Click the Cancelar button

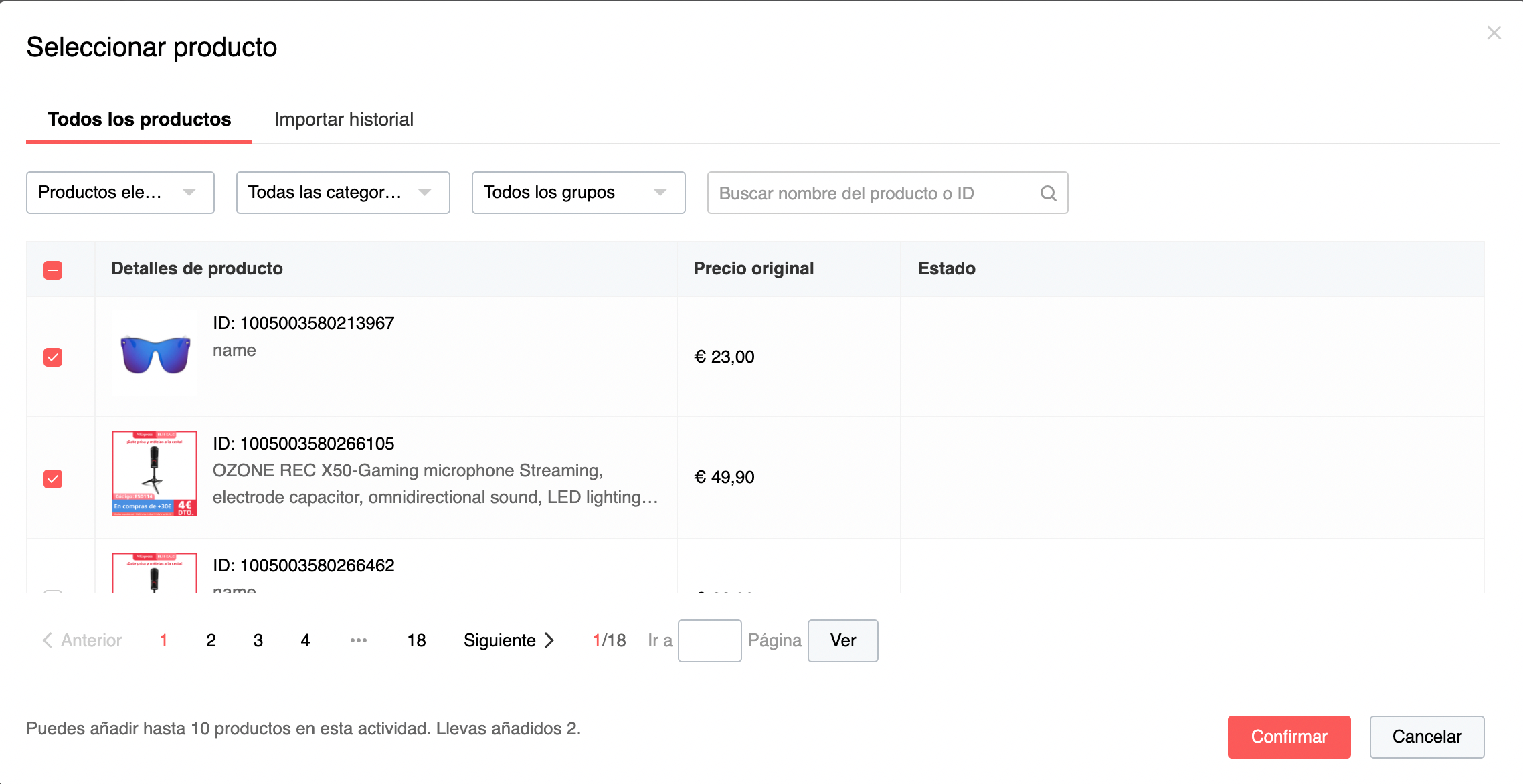[x=1427, y=737]
